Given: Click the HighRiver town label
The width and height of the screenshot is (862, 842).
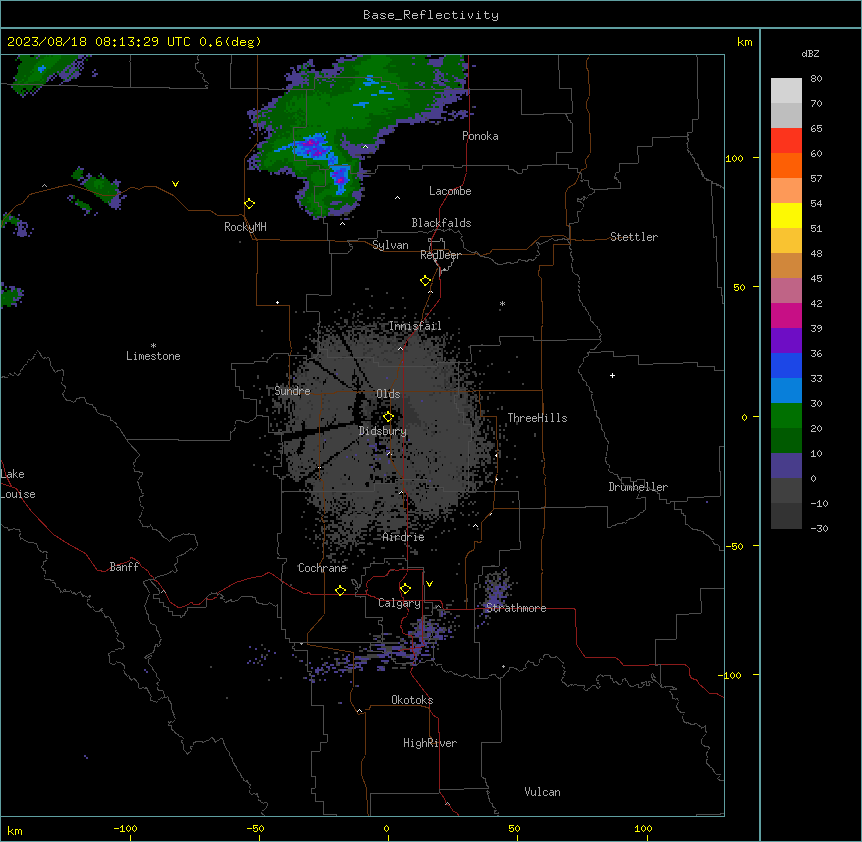Looking at the screenshot, I should point(430,743).
